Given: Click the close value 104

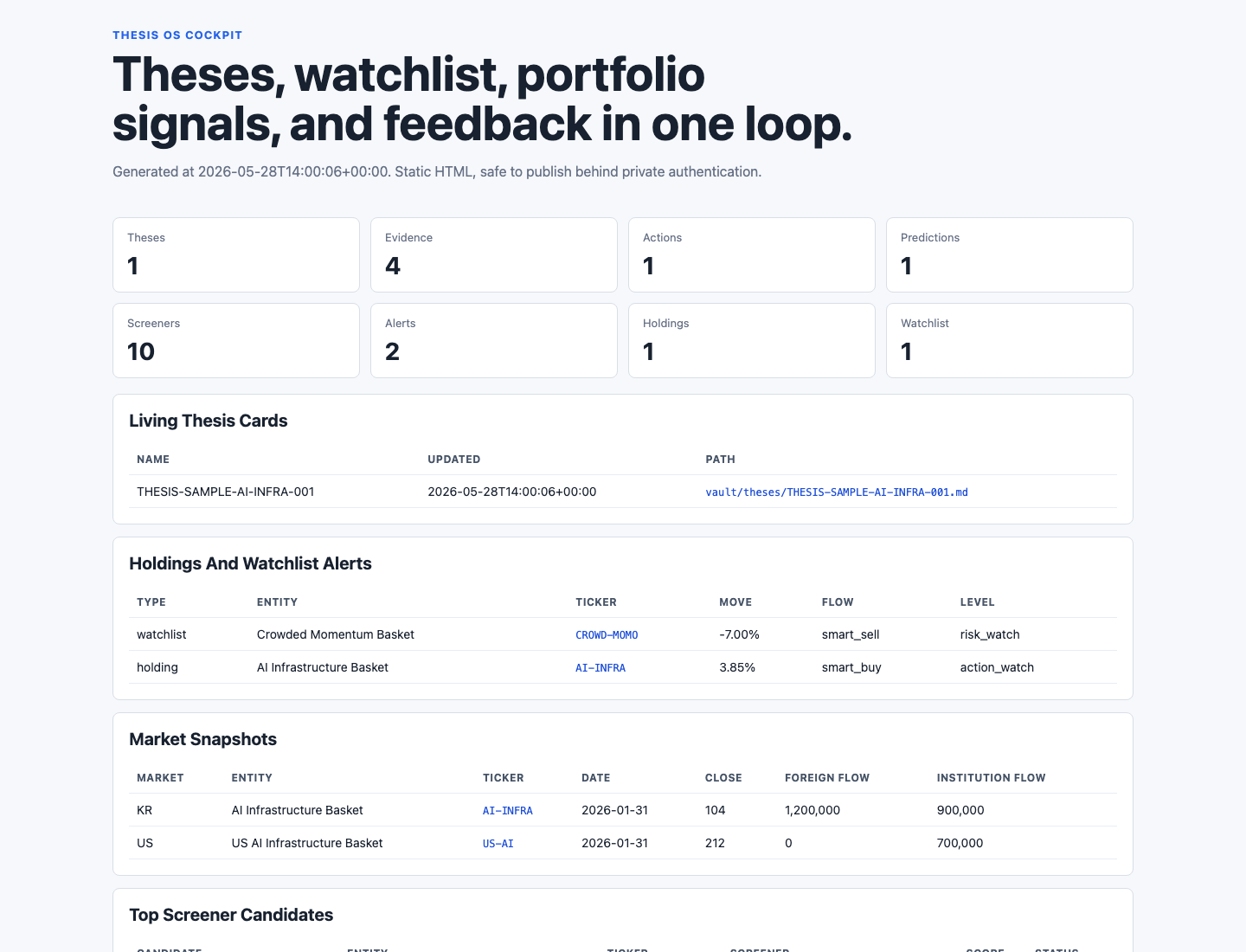Looking at the screenshot, I should click(716, 810).
